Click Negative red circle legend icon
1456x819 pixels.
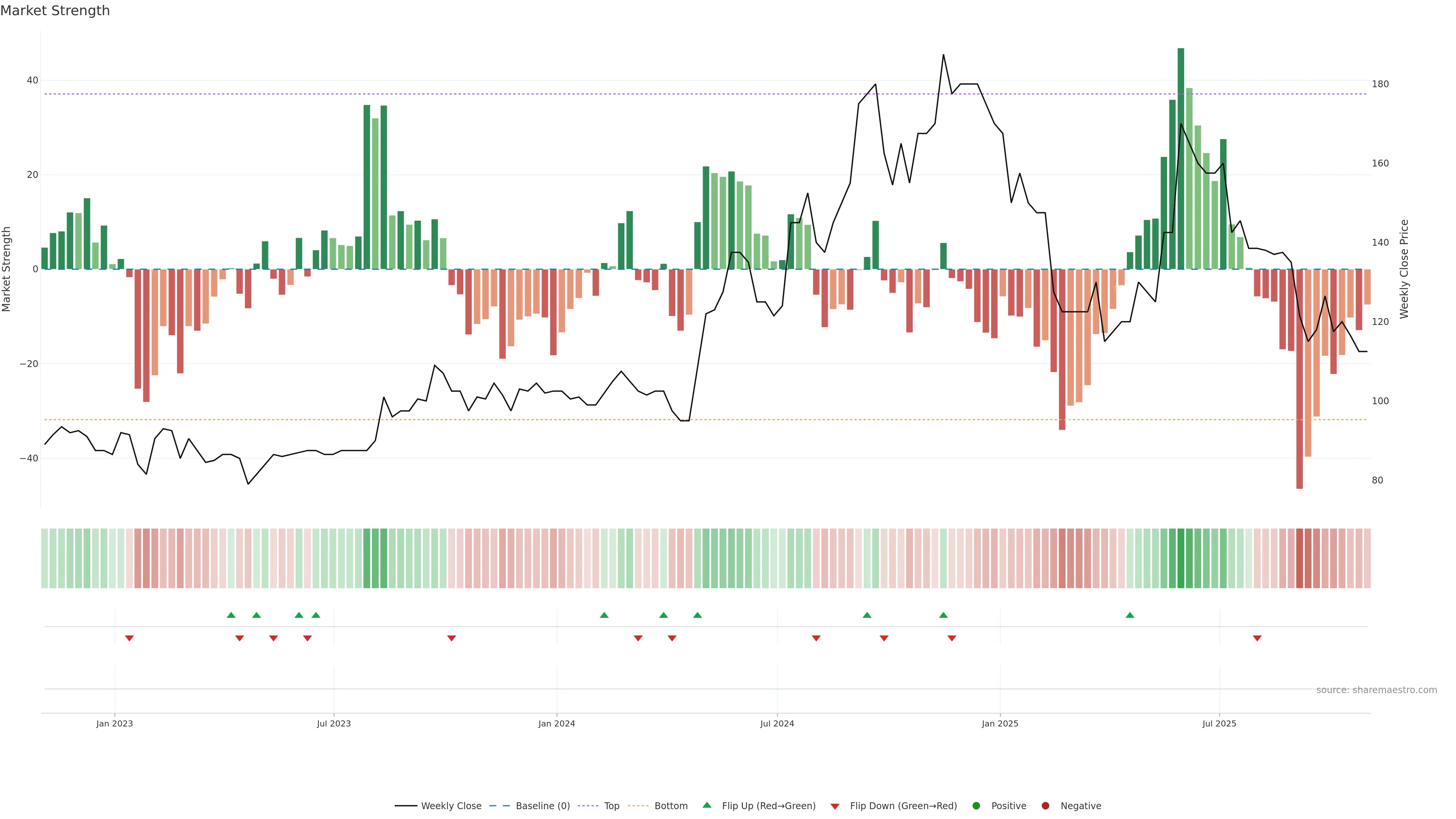1045,806
